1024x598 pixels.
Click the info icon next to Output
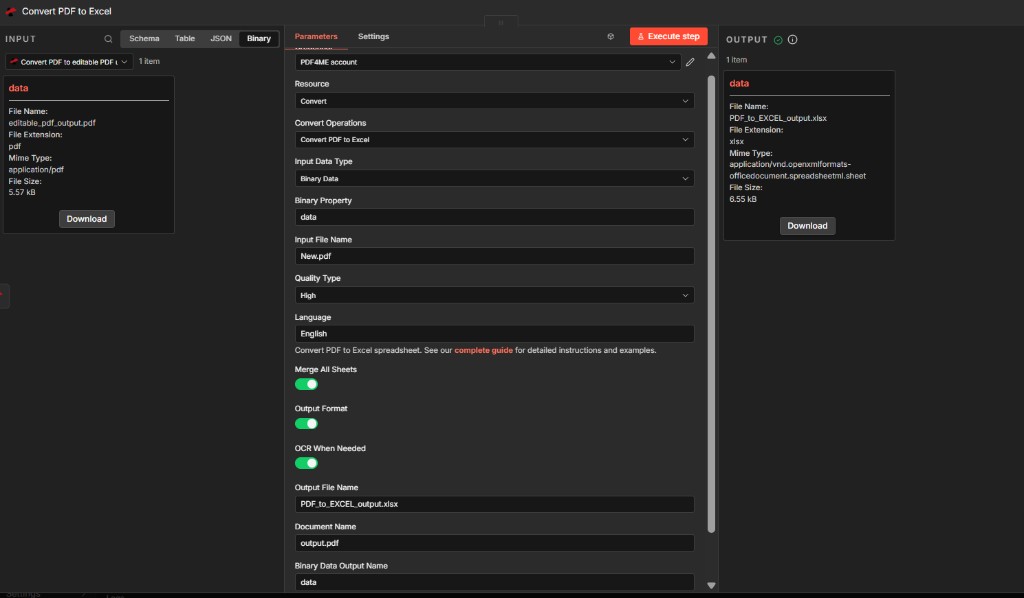point(793,40)
